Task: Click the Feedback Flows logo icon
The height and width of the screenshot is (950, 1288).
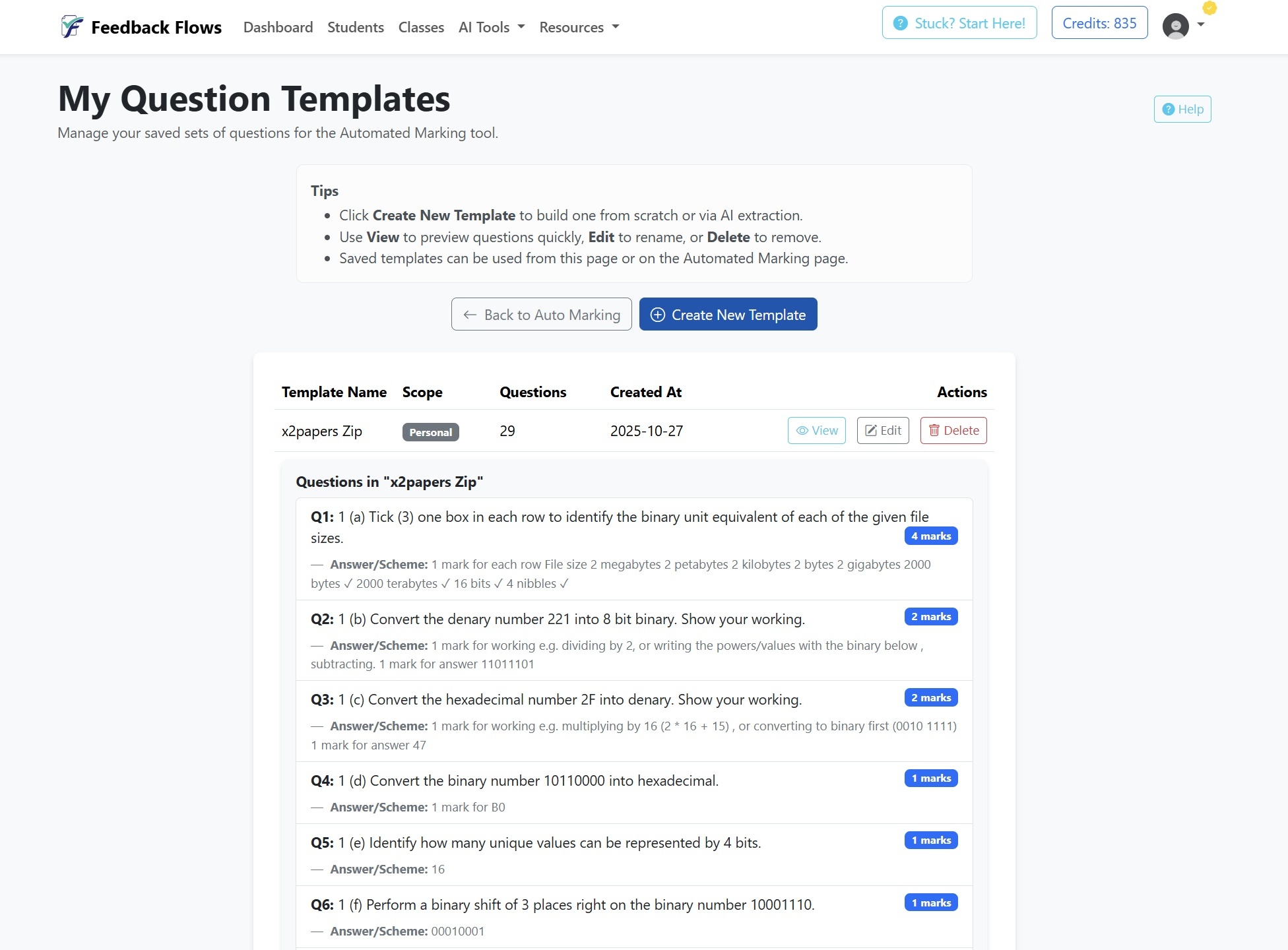Action: tap(72, 27)
